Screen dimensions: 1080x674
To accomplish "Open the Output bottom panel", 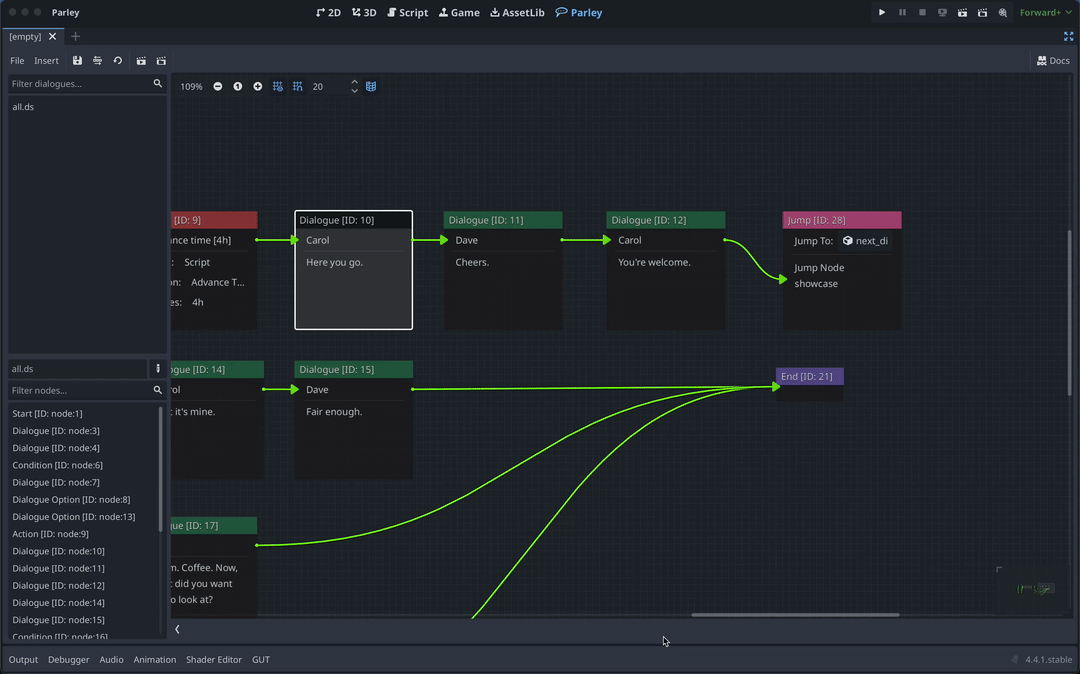I will pyautogui.click(x=23, y=660).
